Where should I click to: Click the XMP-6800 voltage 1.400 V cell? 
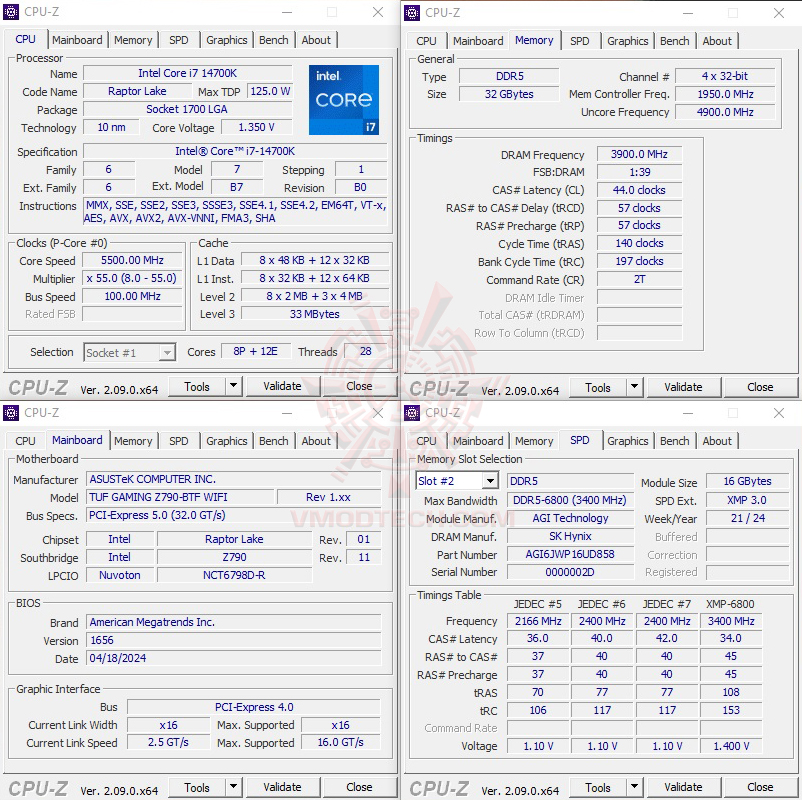[x=731, y=746]
